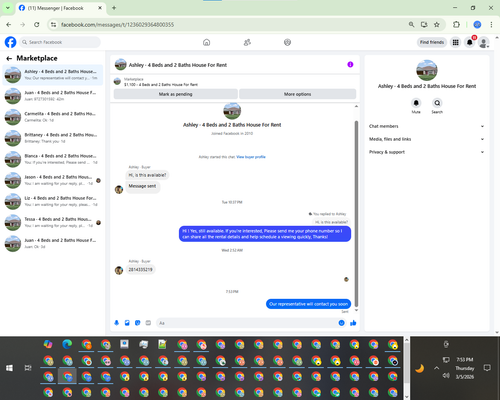Open the notifications bell with red badge
Image resolution: width=500 pixels, height=400 pixels.
[x=470, y=42]
